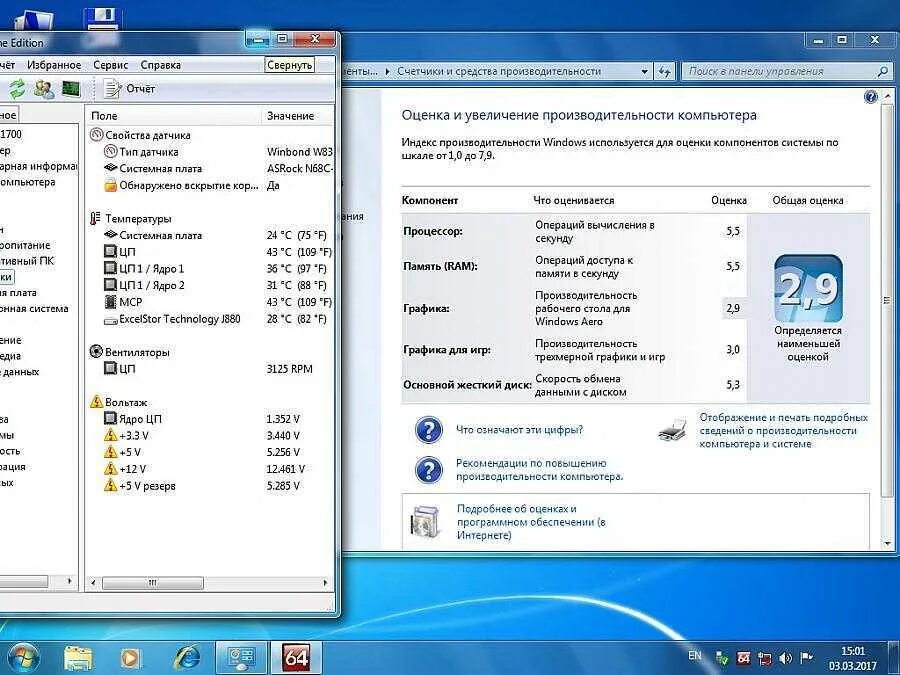Open Windows Media Player from taskbar
900x675 pixels.
tap(131, 658)
